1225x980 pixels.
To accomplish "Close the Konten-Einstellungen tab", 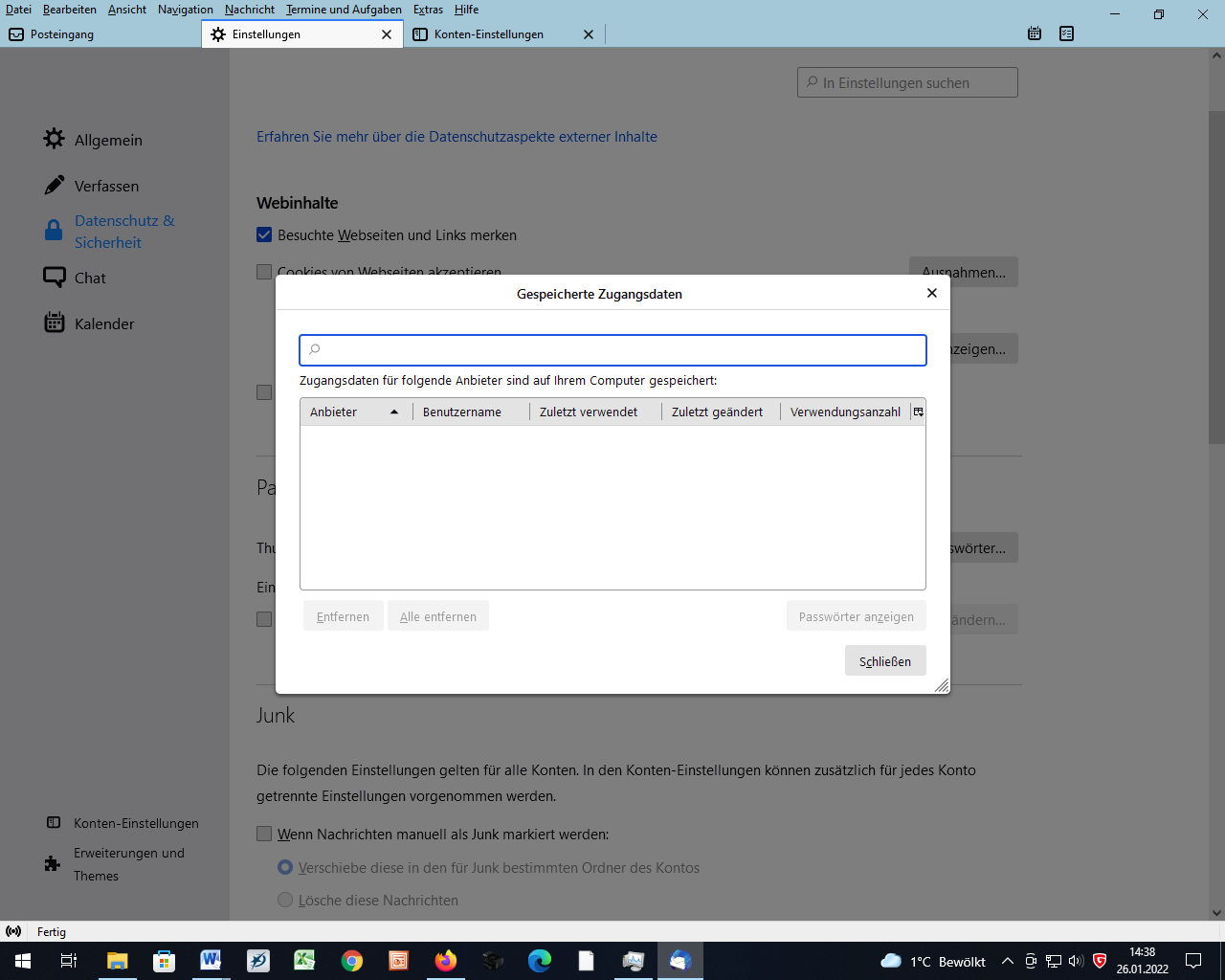I will 589,34.
